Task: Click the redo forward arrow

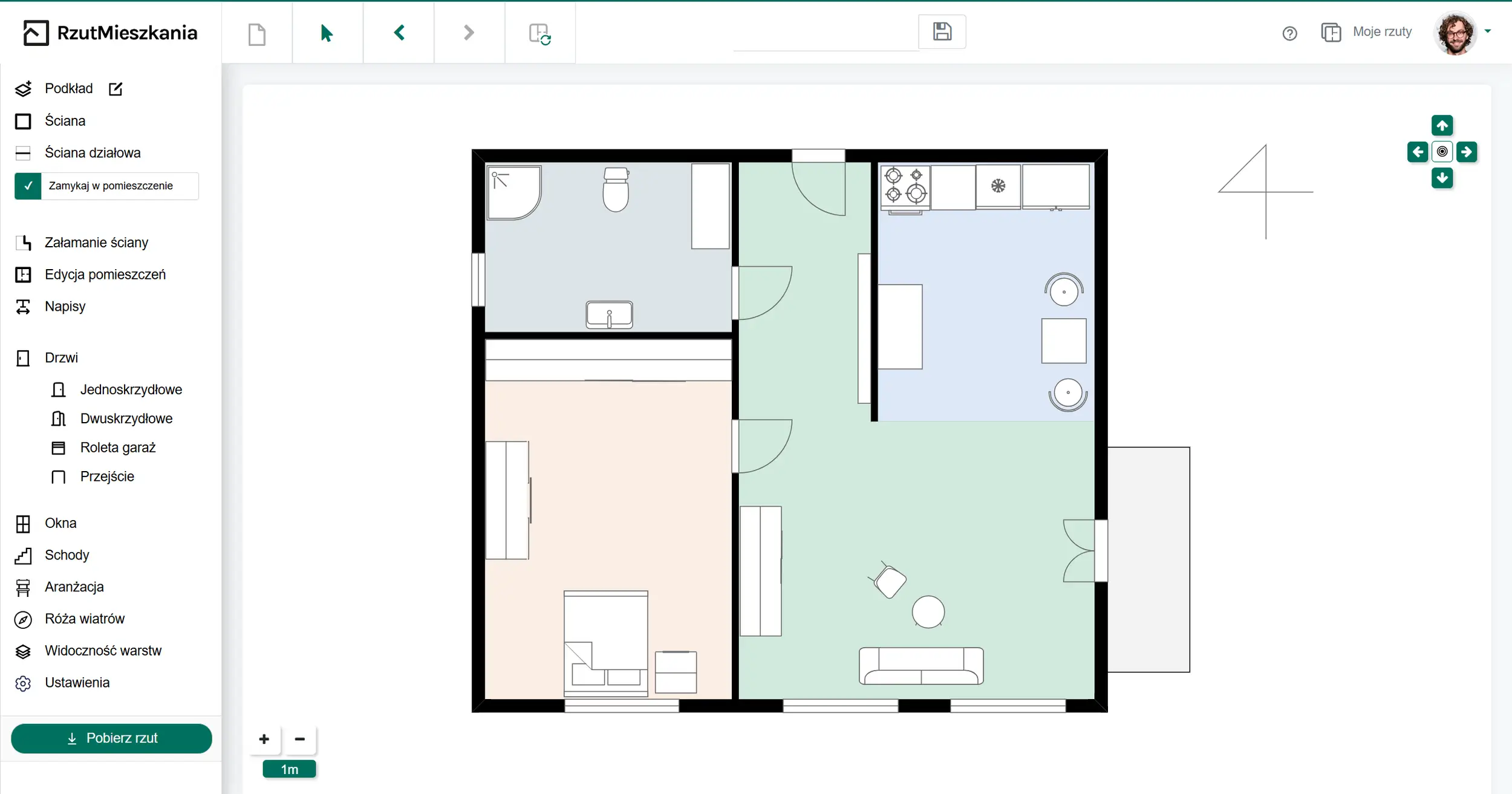Action: tap(469, 33)
